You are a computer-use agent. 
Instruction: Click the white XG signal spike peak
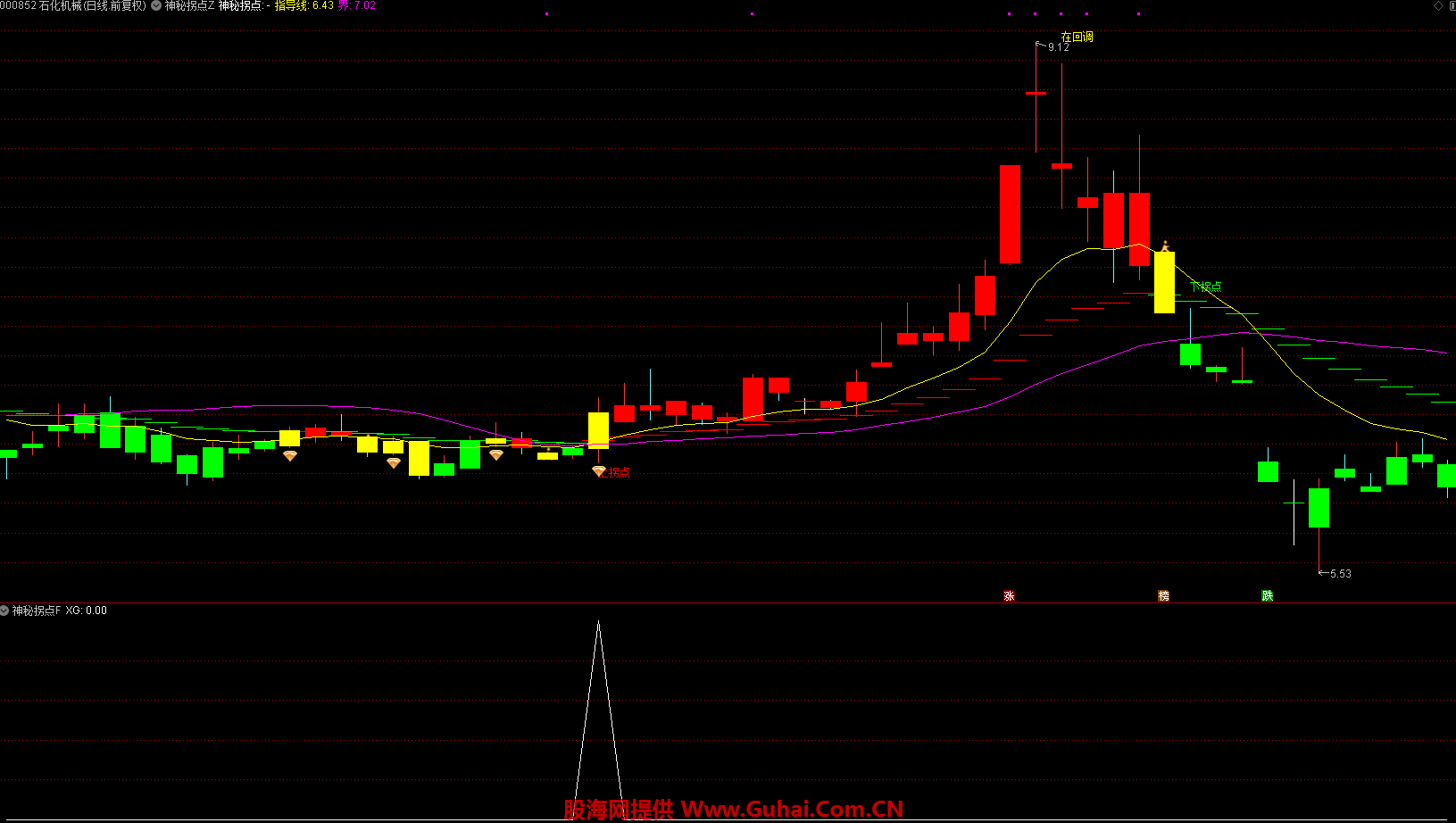pos(598,623)
